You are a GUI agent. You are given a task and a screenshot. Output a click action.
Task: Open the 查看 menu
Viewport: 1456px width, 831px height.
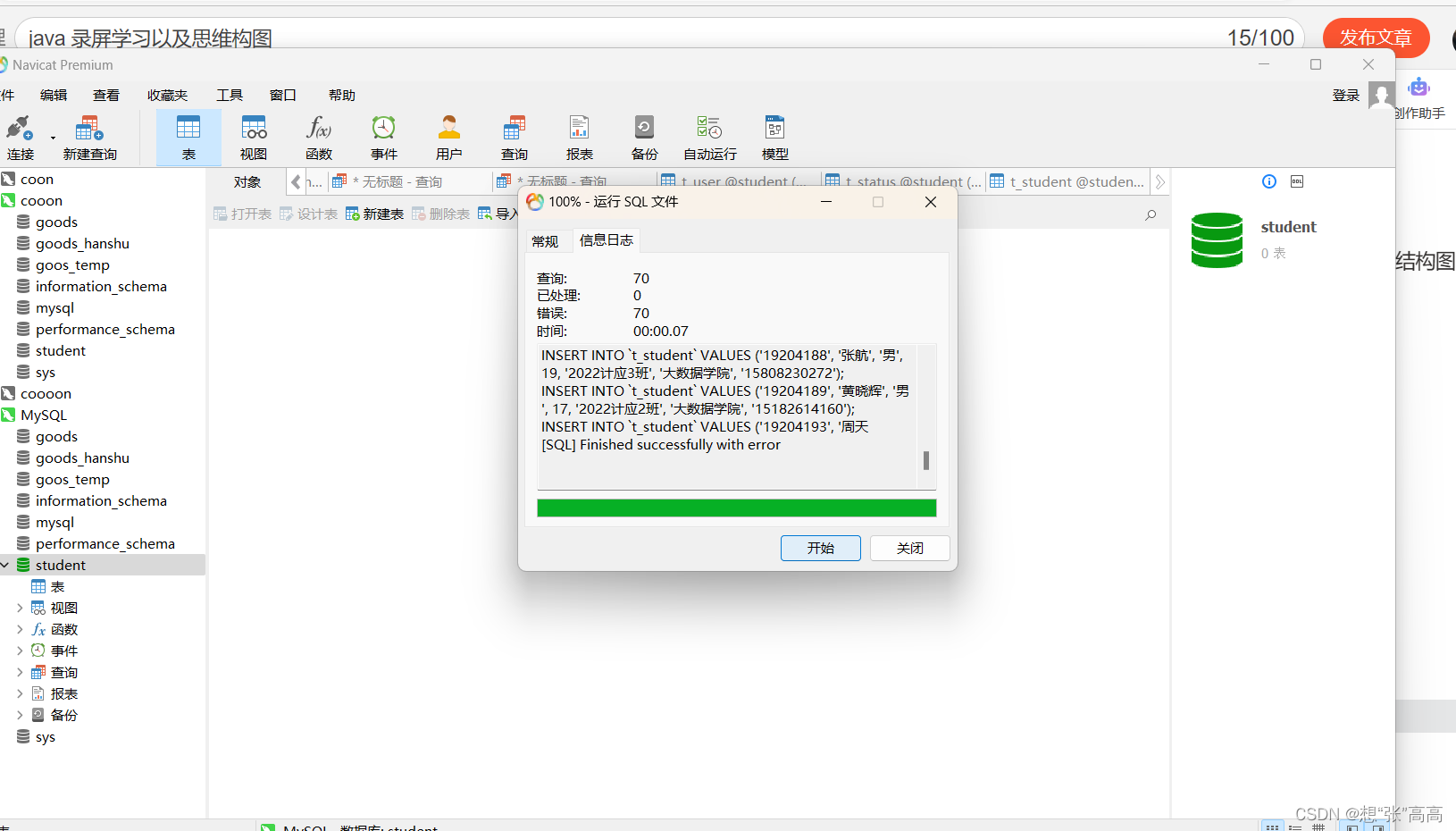coord(106,95)
